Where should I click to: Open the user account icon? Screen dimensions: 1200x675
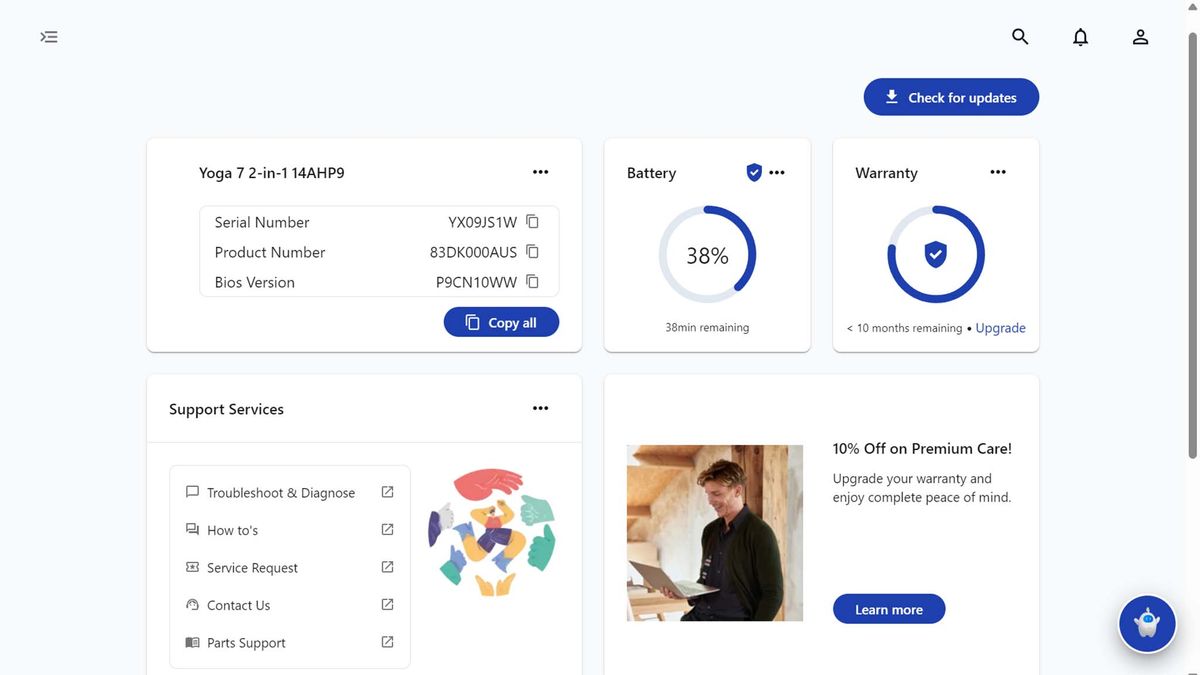pyautogui.click(x=1140, y=37)
